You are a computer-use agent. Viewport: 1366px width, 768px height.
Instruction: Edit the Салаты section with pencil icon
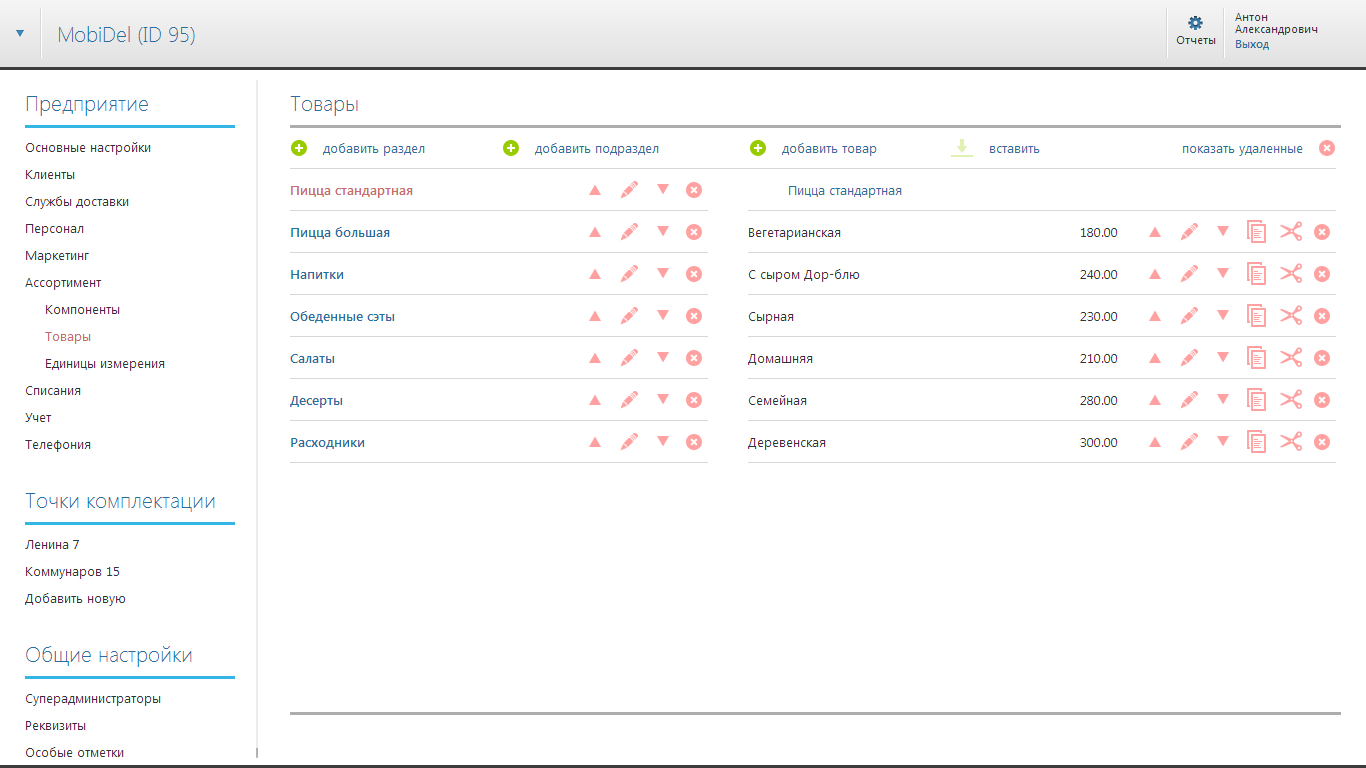pyautogui.click(x=629, y=358)
